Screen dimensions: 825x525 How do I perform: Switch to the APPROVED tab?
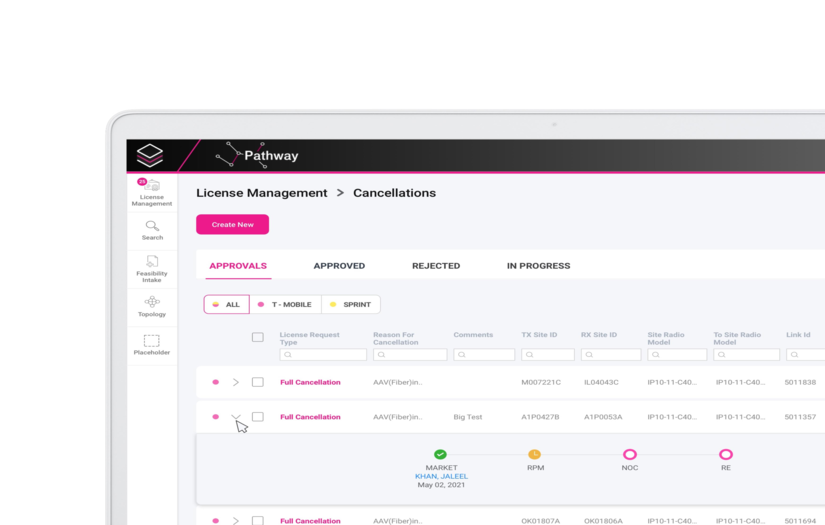click(x=339, y=266)
